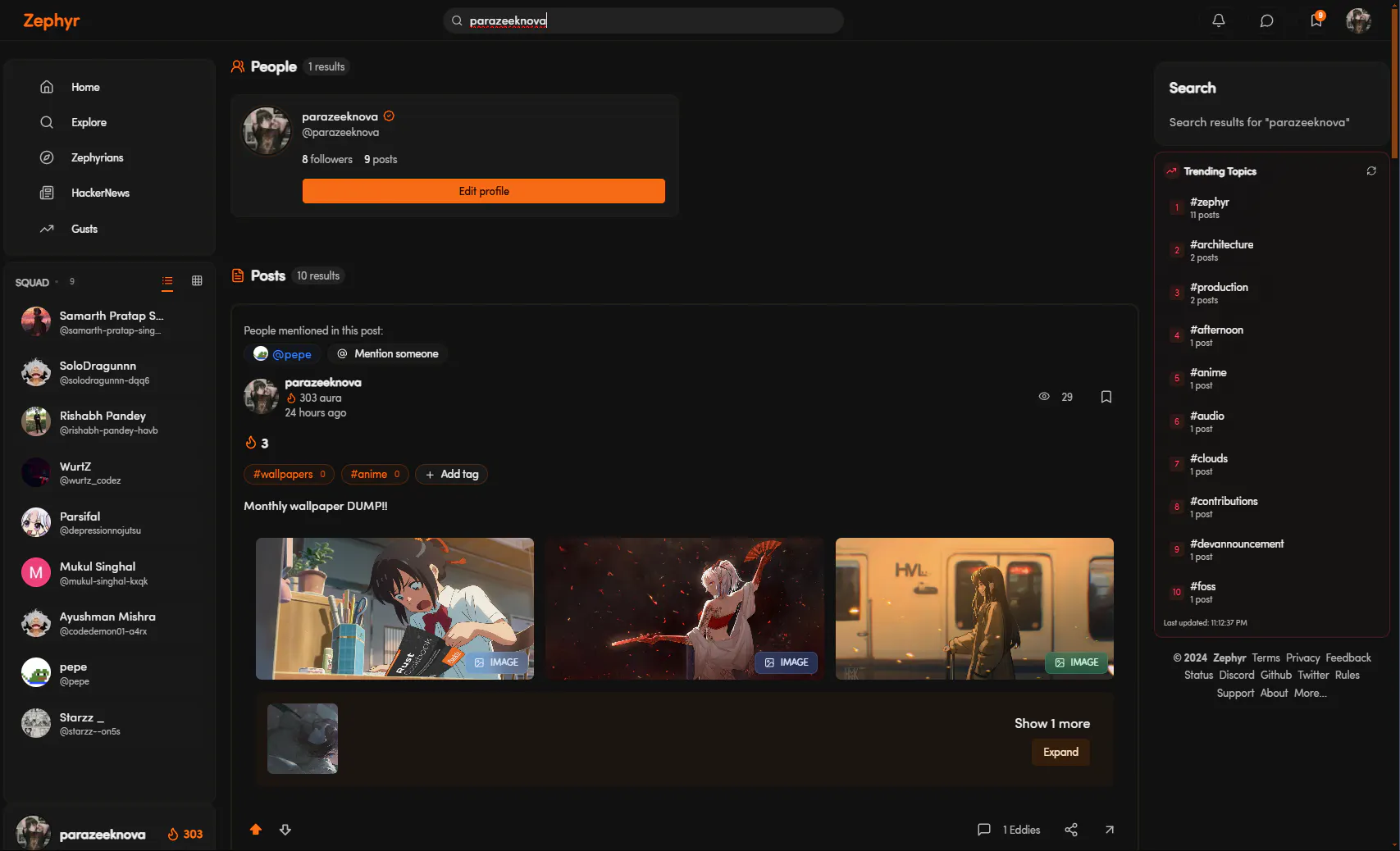This screenshot has width=1400, height=851.
Task: Click the search field containing parazeeknova
Action: 643,20
